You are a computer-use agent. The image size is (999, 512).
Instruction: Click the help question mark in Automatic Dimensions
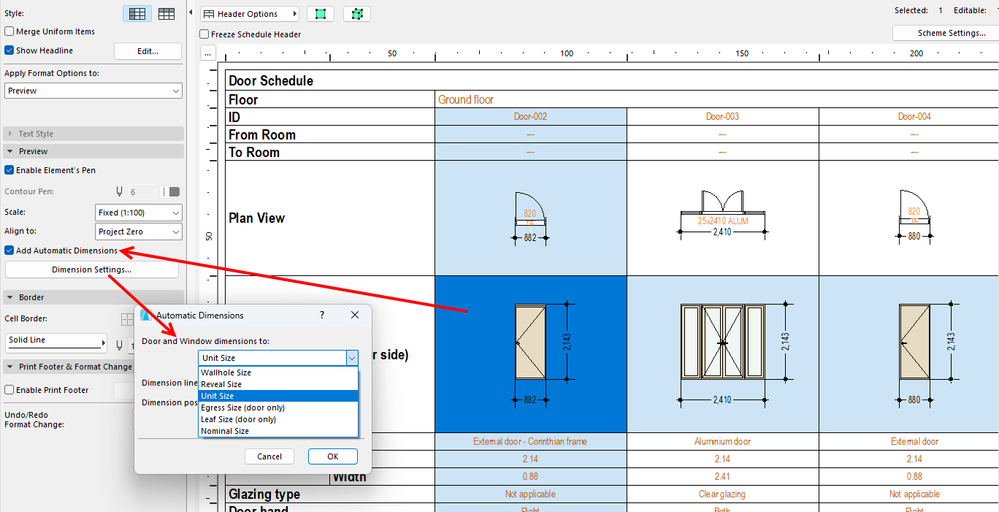tap(321, 315)
